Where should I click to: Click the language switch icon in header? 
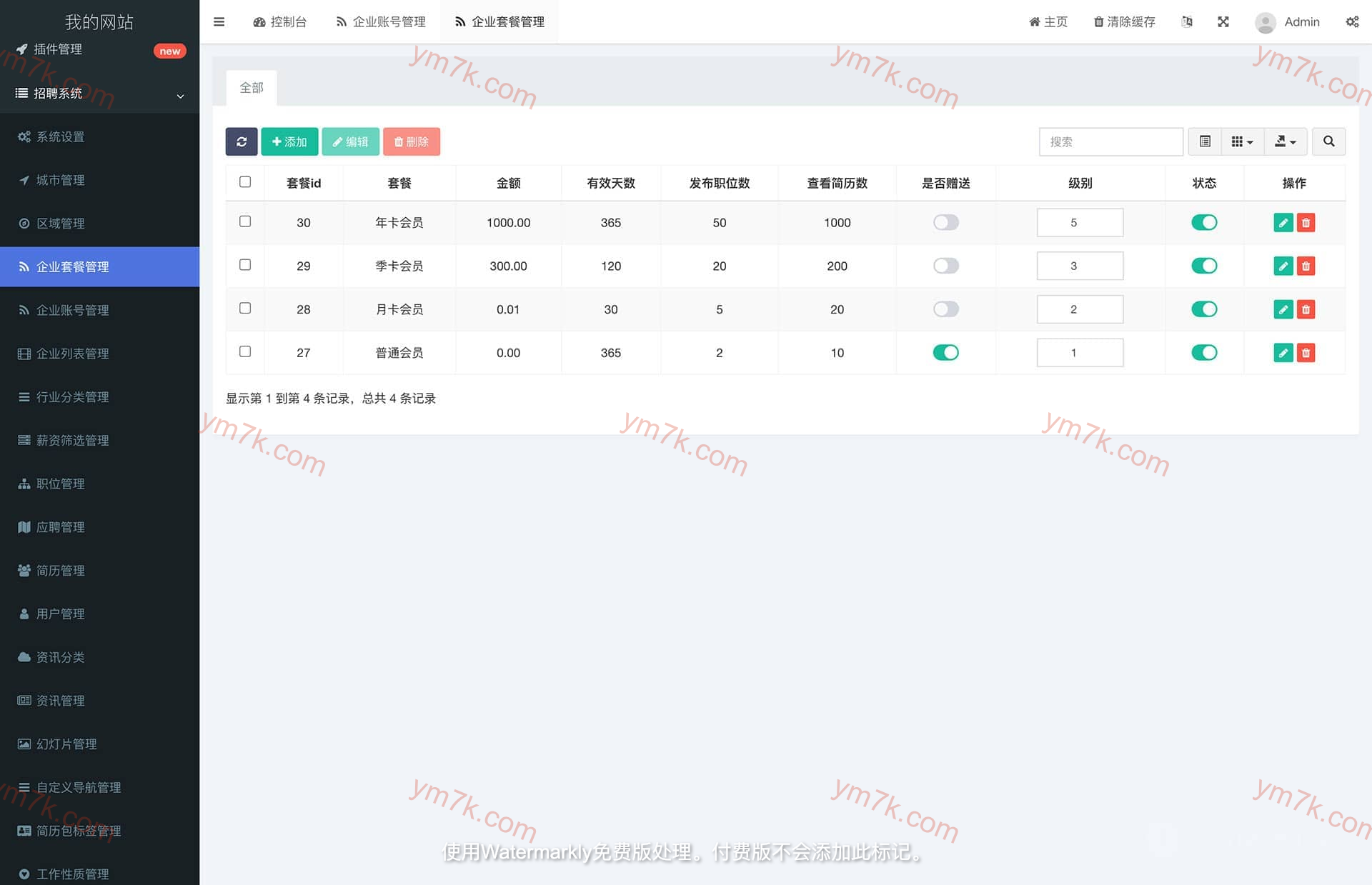tap(1187, 21)
